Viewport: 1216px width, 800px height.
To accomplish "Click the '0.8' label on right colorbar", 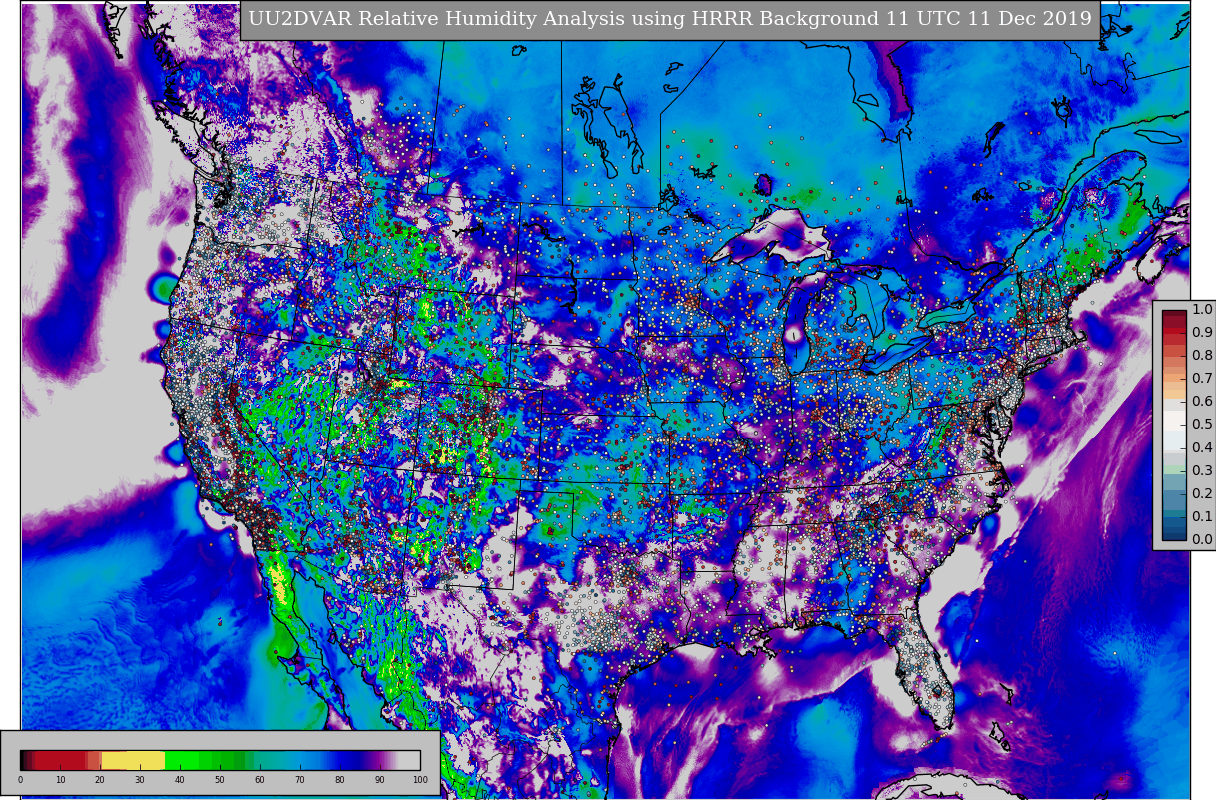I will [1202, 356].
